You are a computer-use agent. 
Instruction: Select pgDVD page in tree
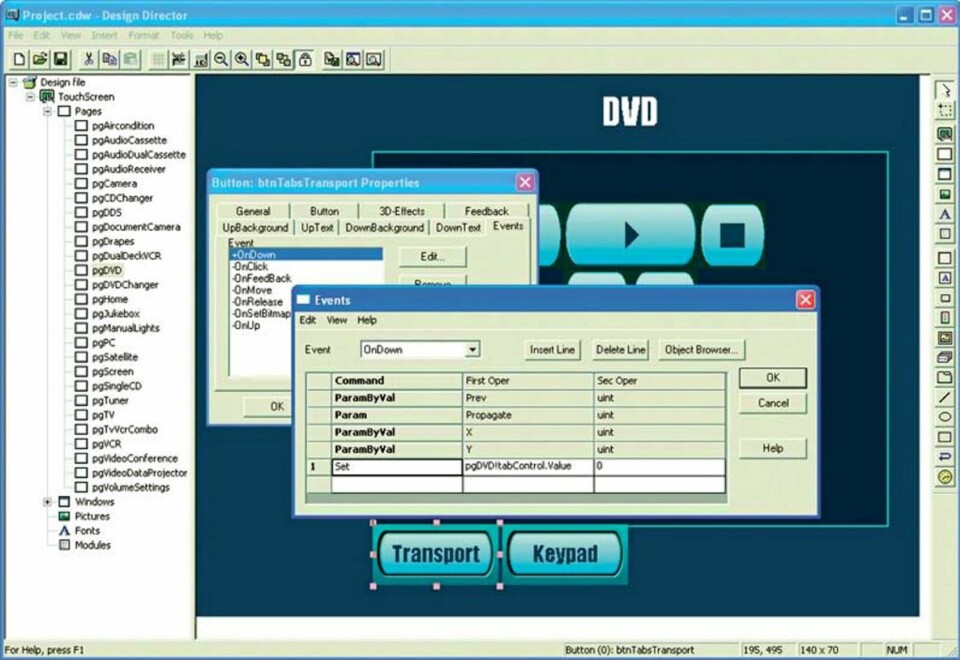click(x=107, y=271)
